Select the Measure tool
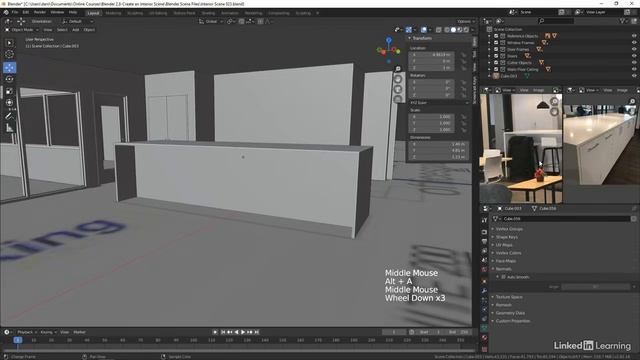 (x=9, y=128)
